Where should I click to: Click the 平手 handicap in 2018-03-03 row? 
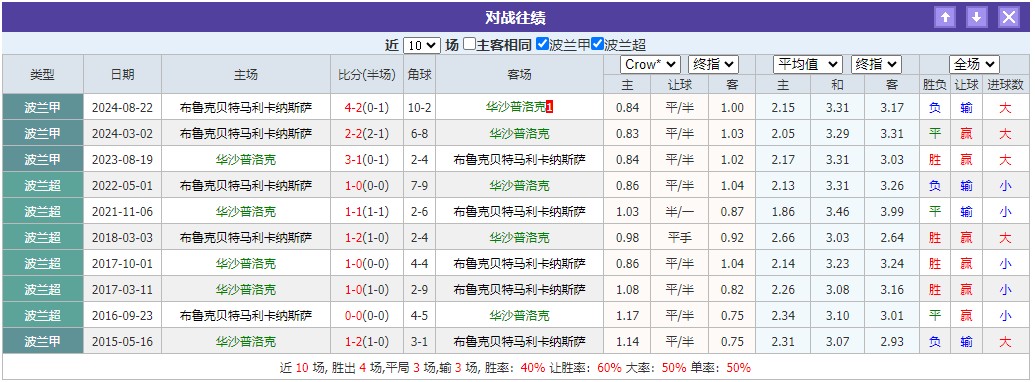coord(679,238)
